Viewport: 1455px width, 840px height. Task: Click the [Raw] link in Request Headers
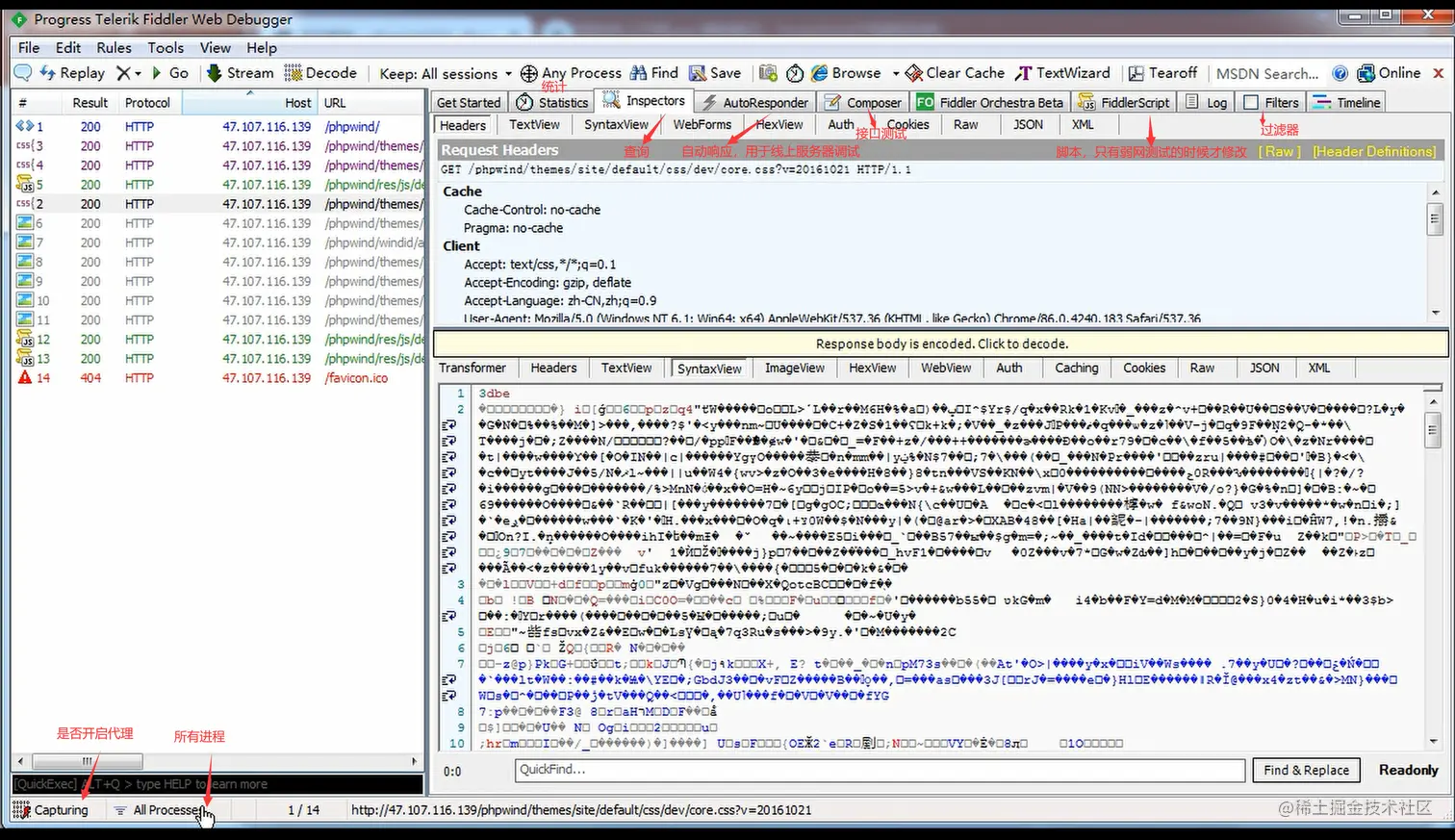[1280, 151]
